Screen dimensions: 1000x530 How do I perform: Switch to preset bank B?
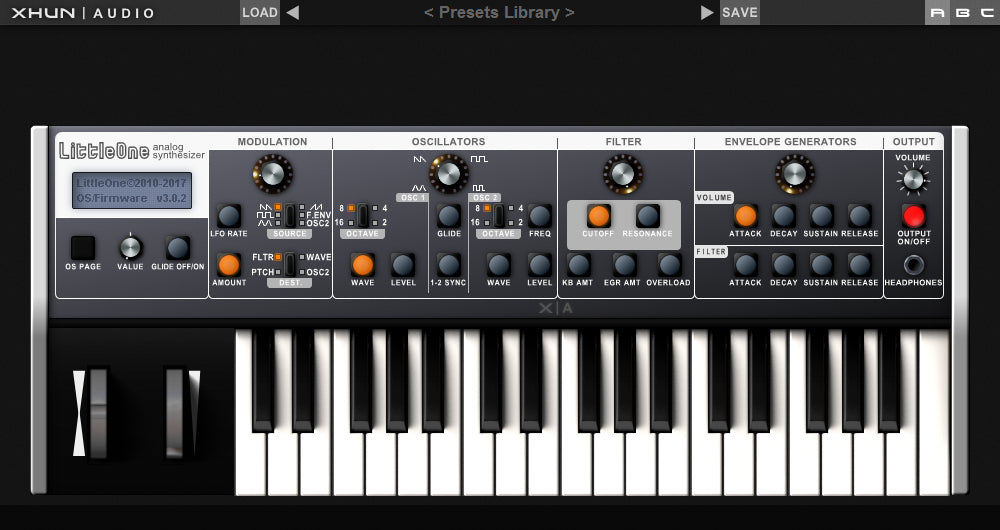(961, 13)
